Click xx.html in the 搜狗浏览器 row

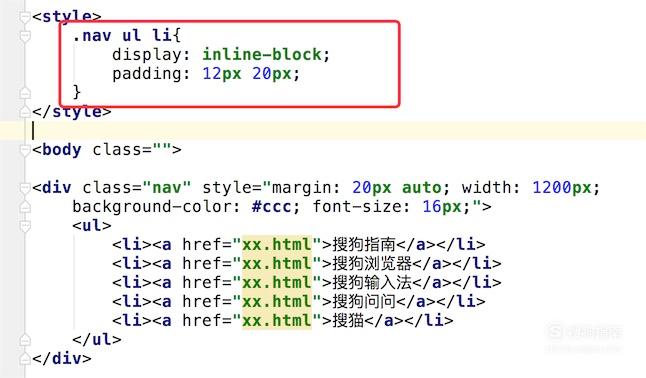277,263
